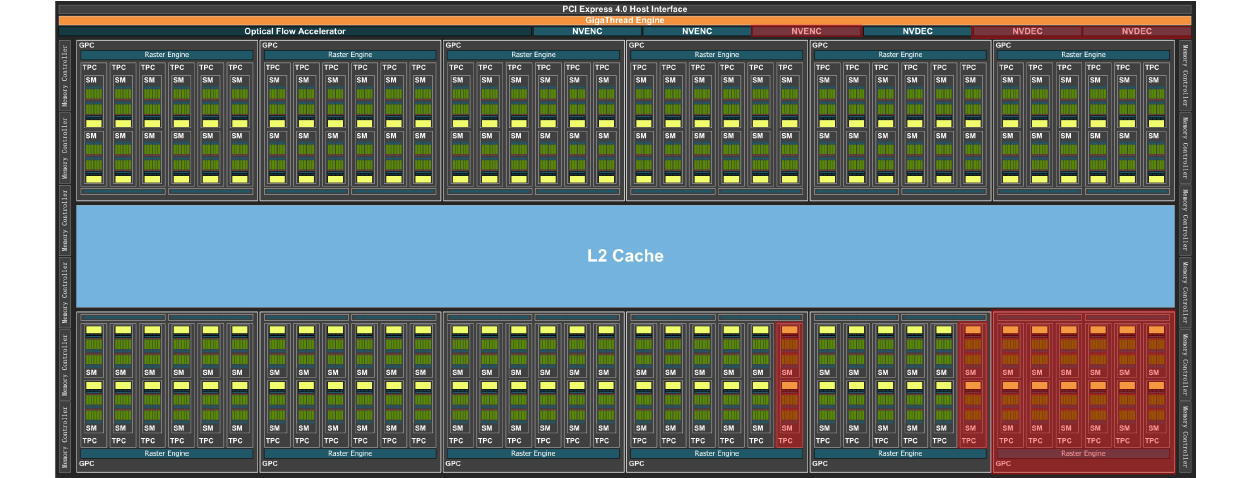This screenshot has height=478, width=1251.
Task: Select the orange GigaThread Engine bar
Action: tap(625, 20)
